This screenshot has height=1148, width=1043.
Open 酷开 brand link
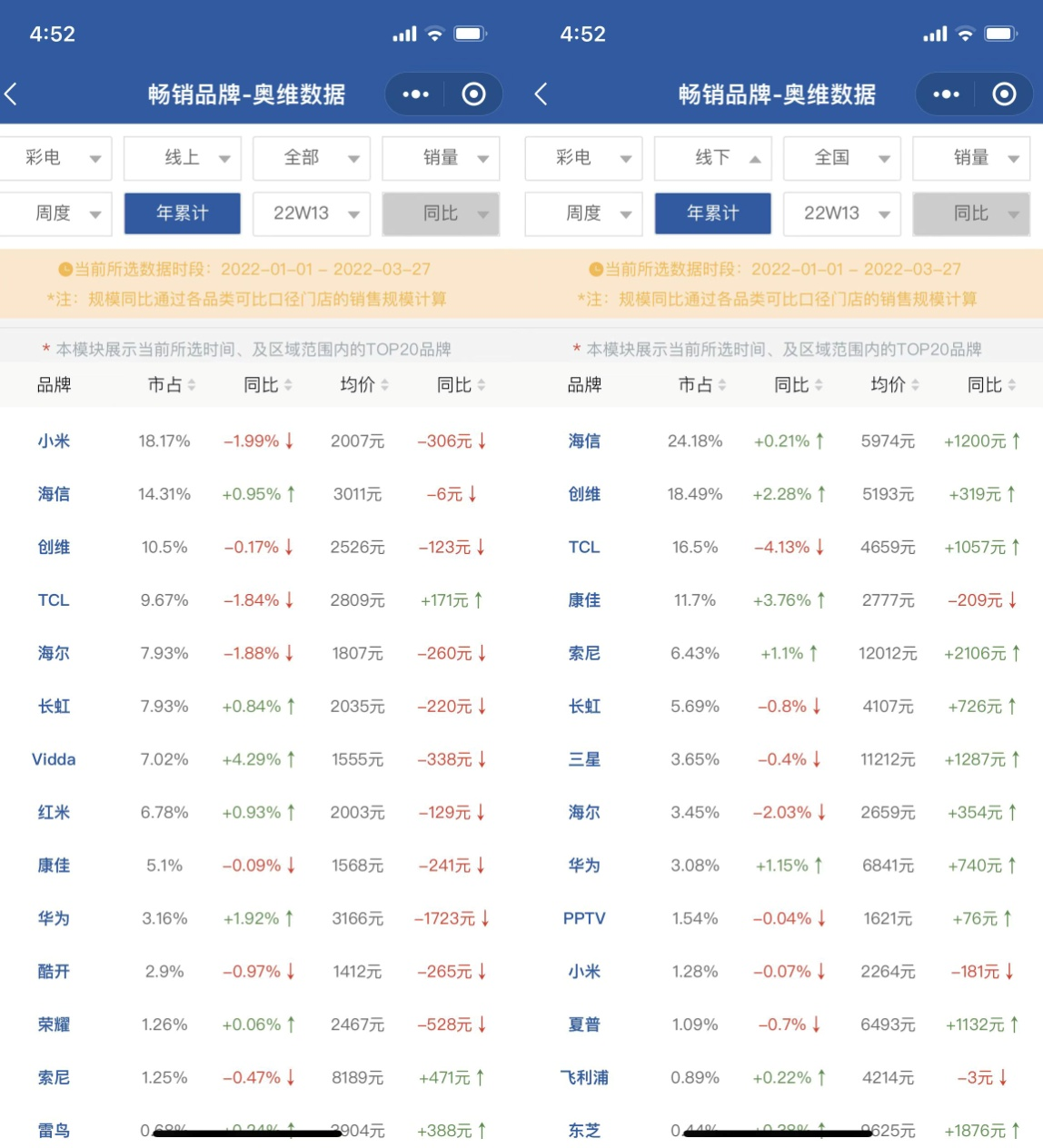click(x=54, y=972)
